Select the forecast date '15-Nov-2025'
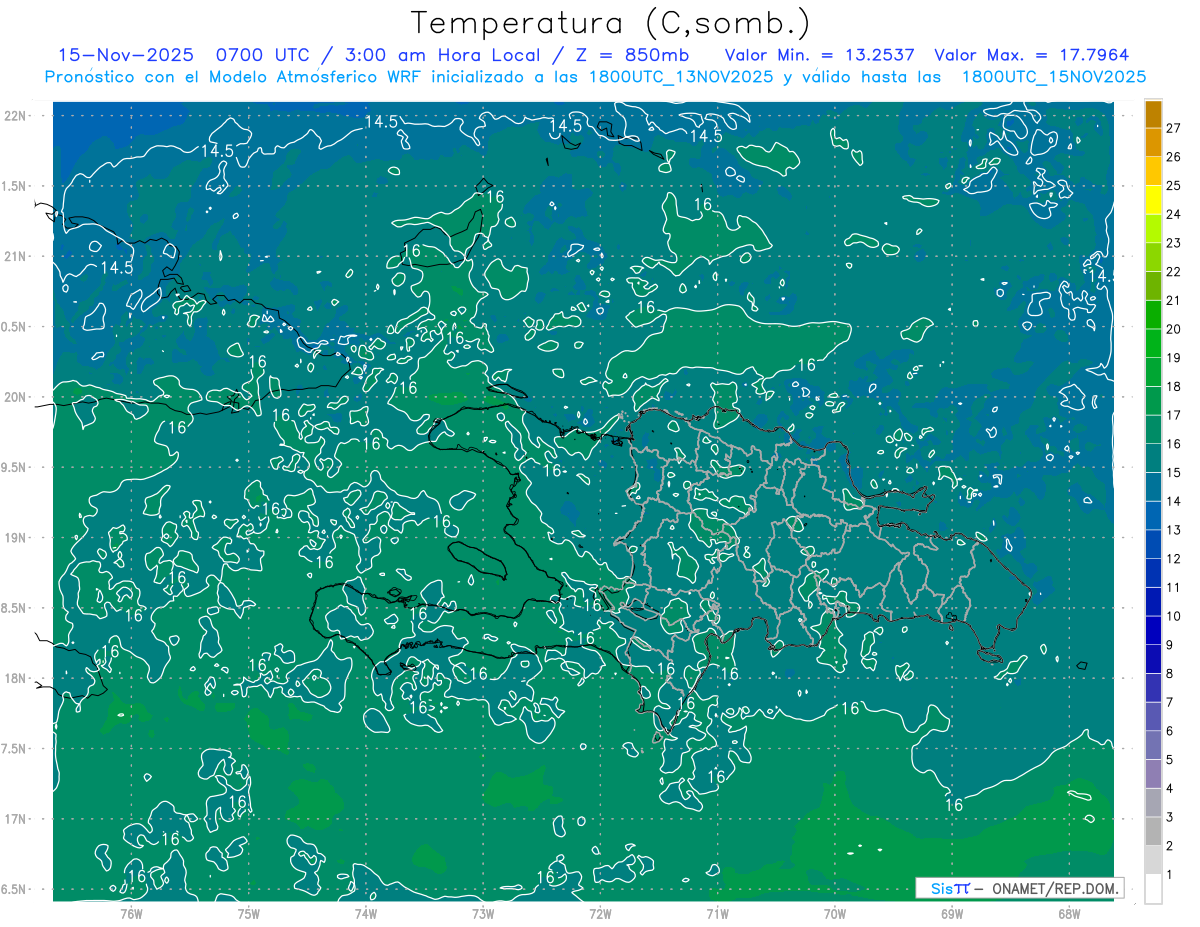The image size is (1200, 927). pos(126,55)
